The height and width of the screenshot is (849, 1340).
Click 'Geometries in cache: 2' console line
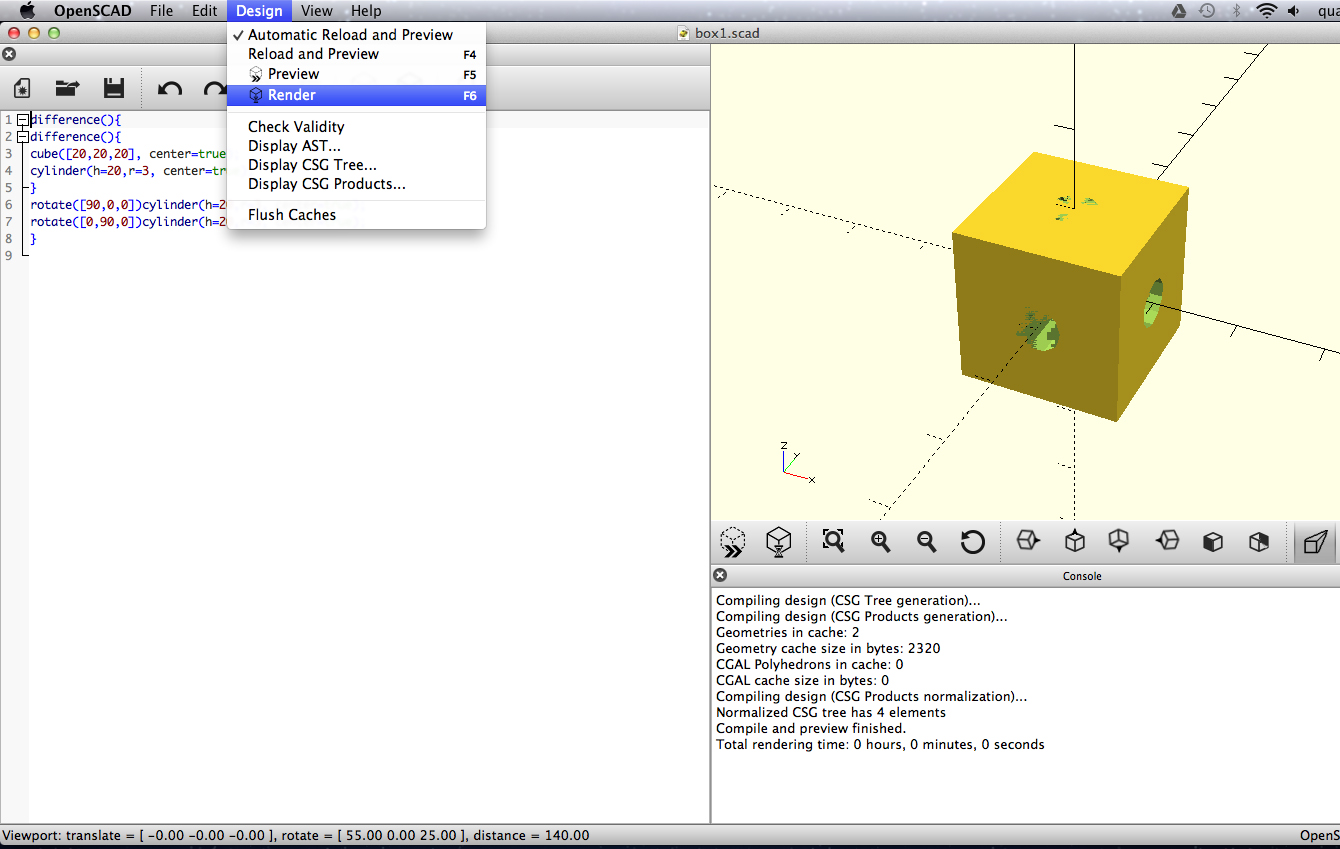[x=788, y=633]
